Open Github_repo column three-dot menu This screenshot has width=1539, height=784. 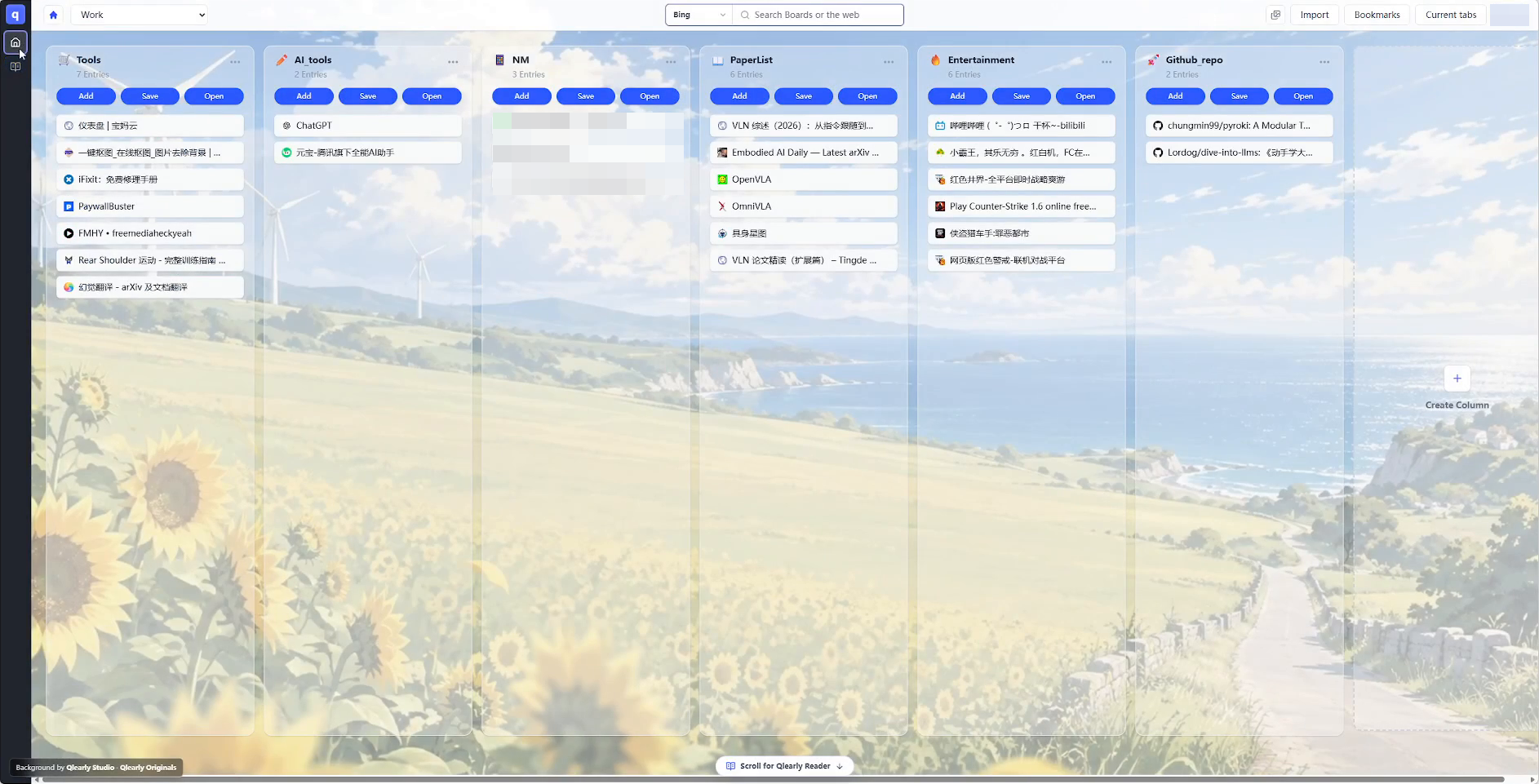point(1324,62)
